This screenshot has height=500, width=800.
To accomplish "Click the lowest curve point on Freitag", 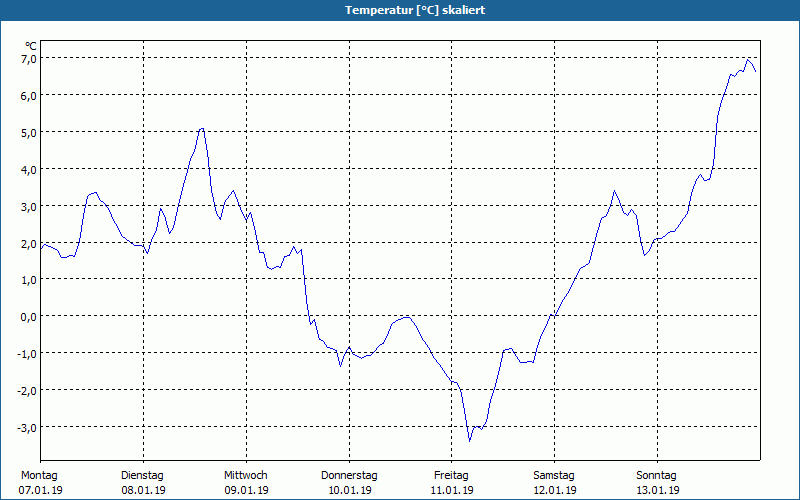I will [469, 441].
